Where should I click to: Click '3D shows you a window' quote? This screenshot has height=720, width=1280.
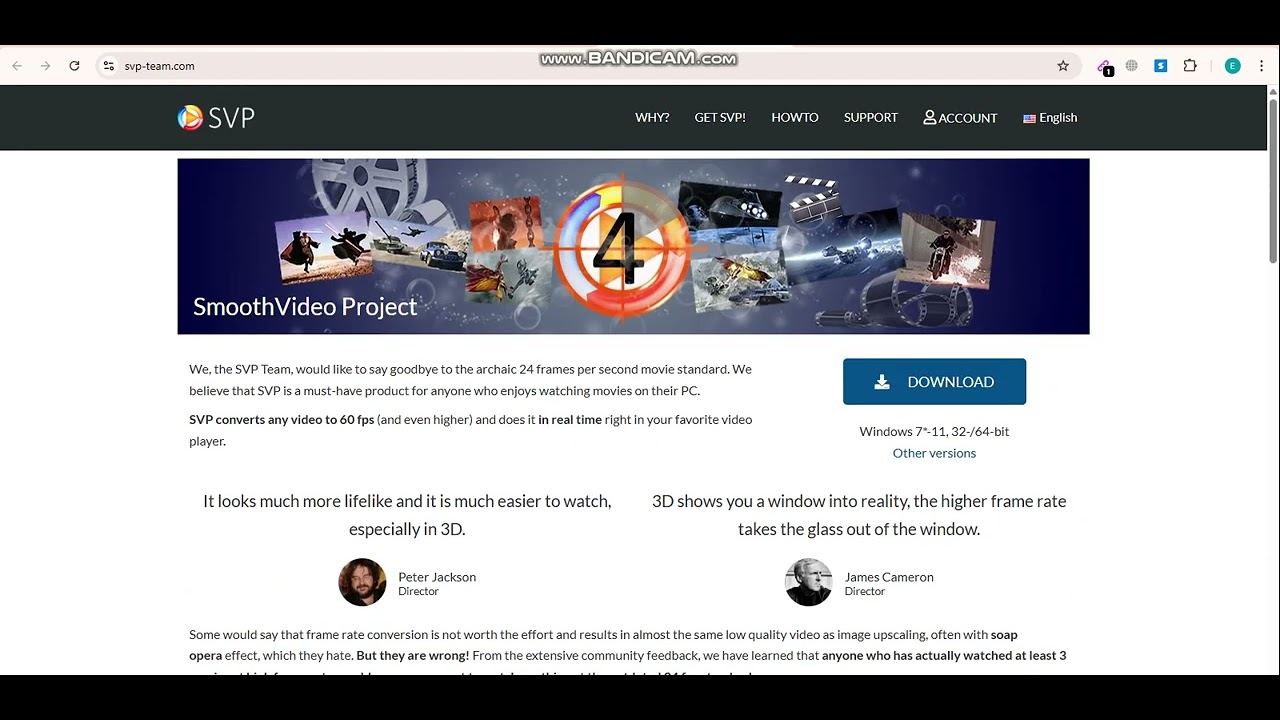coord(859,515)
